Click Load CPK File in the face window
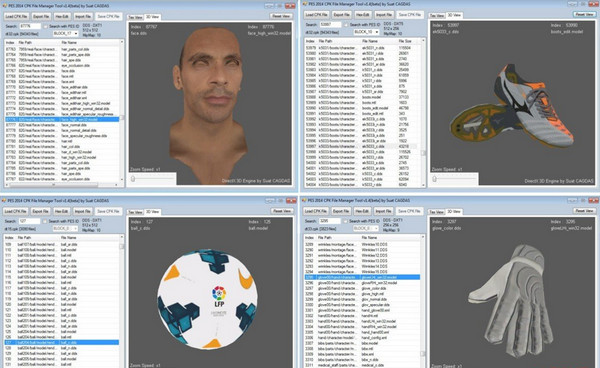The height and width of the screenshot is (368, 600). (16, 16)
